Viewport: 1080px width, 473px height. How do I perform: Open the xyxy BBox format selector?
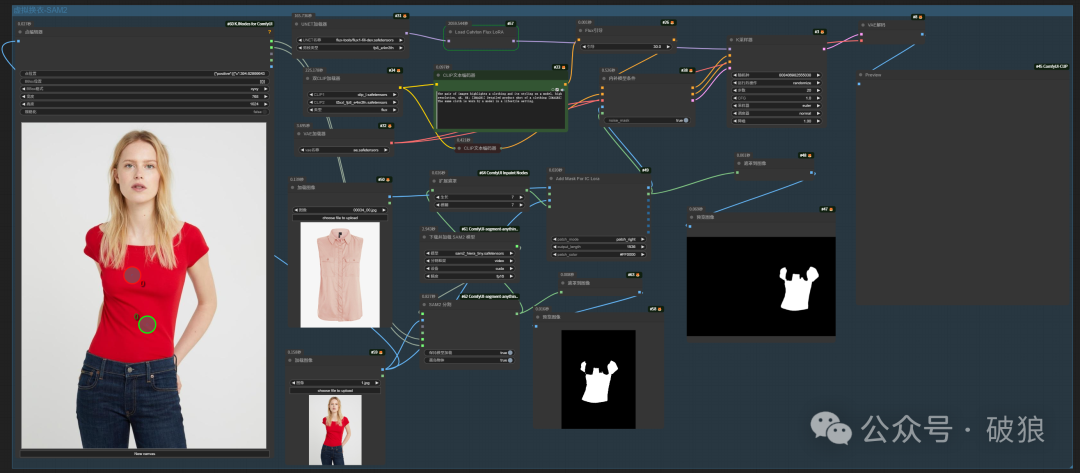(145, 89)
